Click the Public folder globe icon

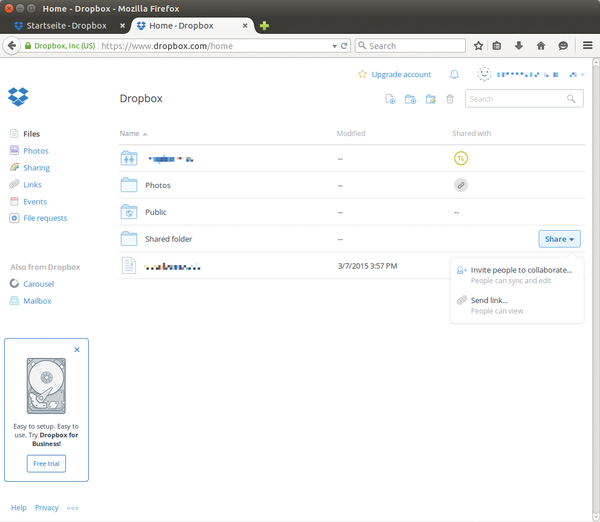click(x=129, y=212)
